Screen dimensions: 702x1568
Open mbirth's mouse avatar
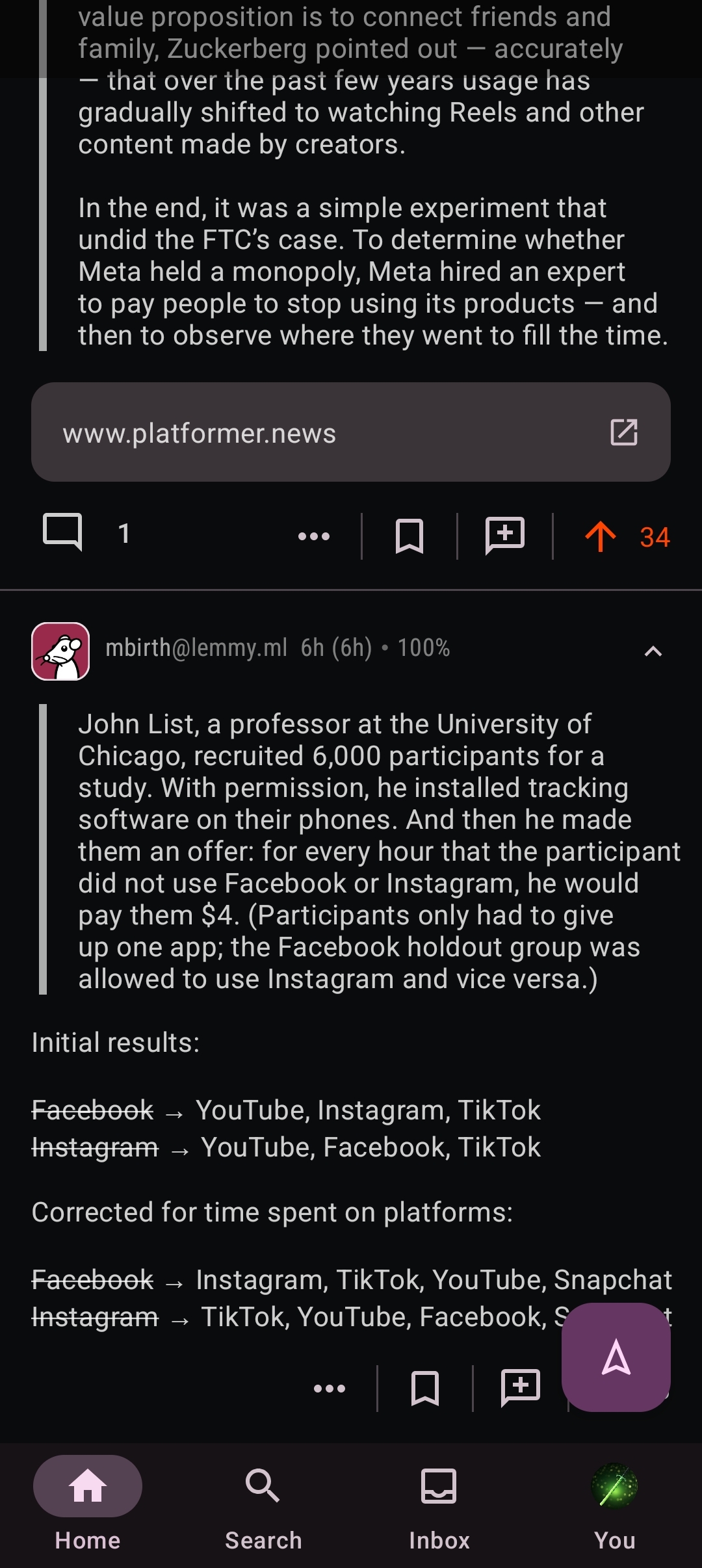[60, 651]
